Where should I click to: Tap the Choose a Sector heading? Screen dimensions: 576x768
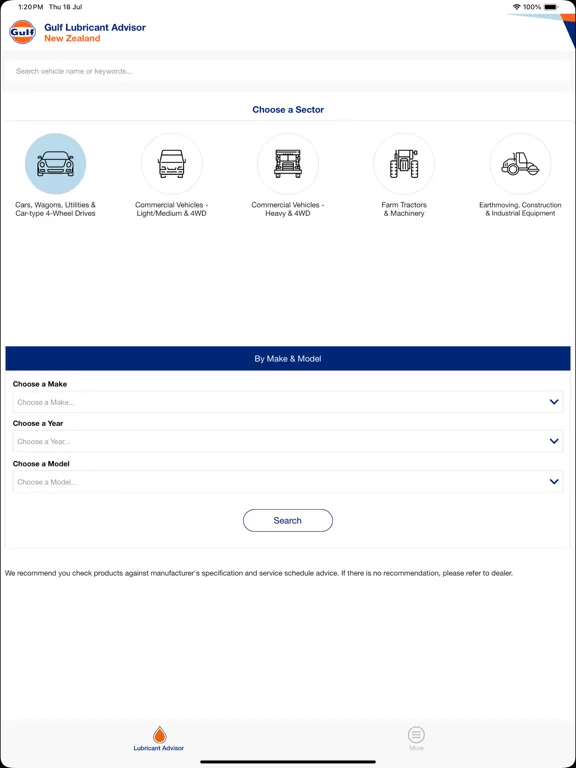pyautogui.click(x=288, y=110)
